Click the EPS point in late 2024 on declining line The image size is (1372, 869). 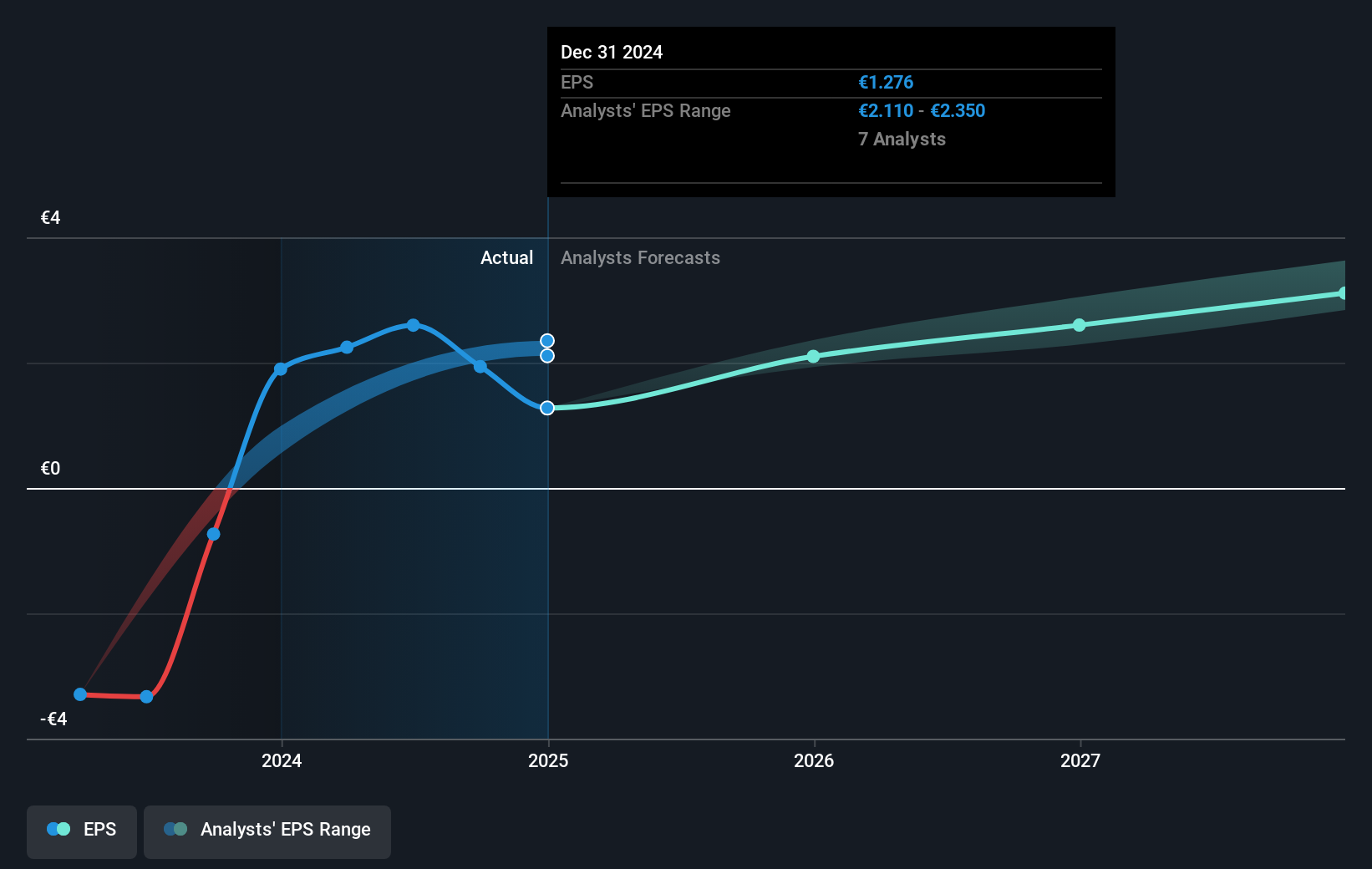[480, 366]
